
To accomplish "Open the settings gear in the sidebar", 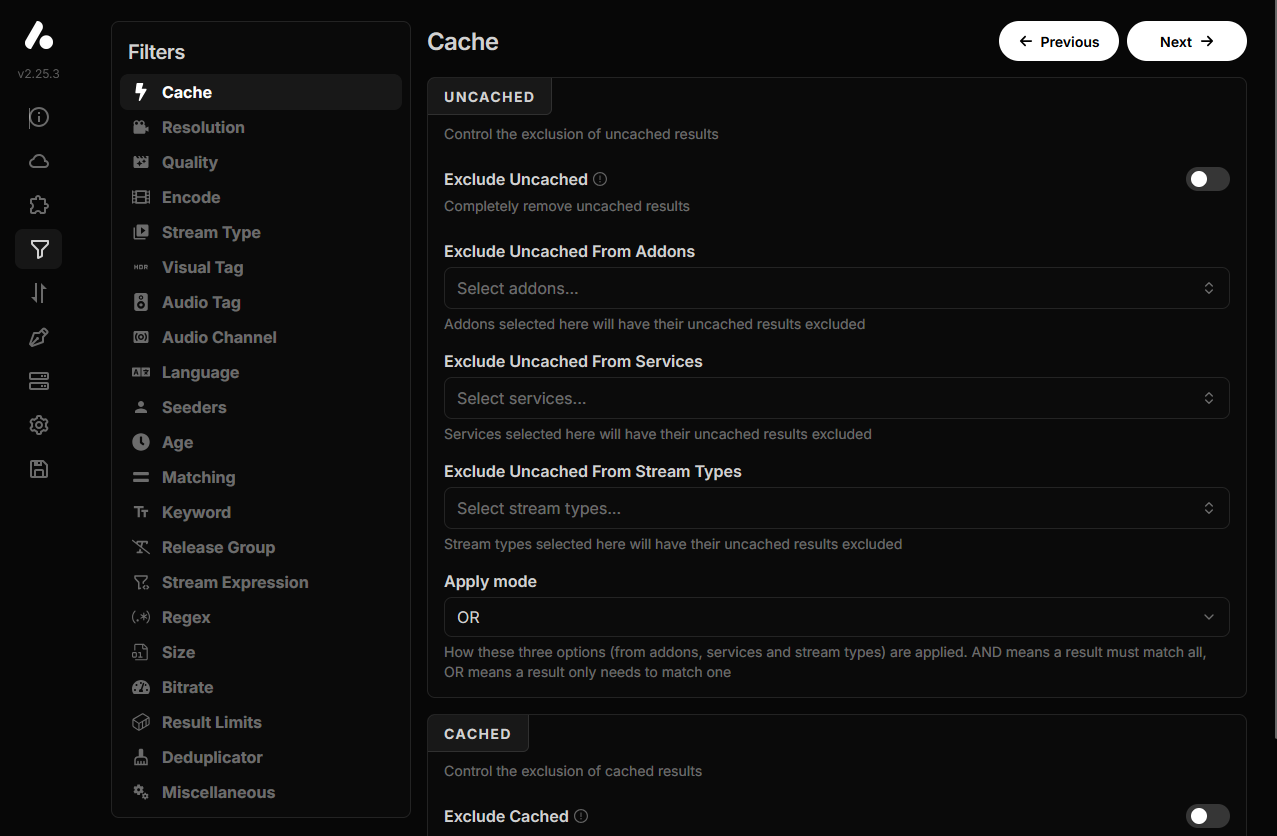I will point(38,425).
